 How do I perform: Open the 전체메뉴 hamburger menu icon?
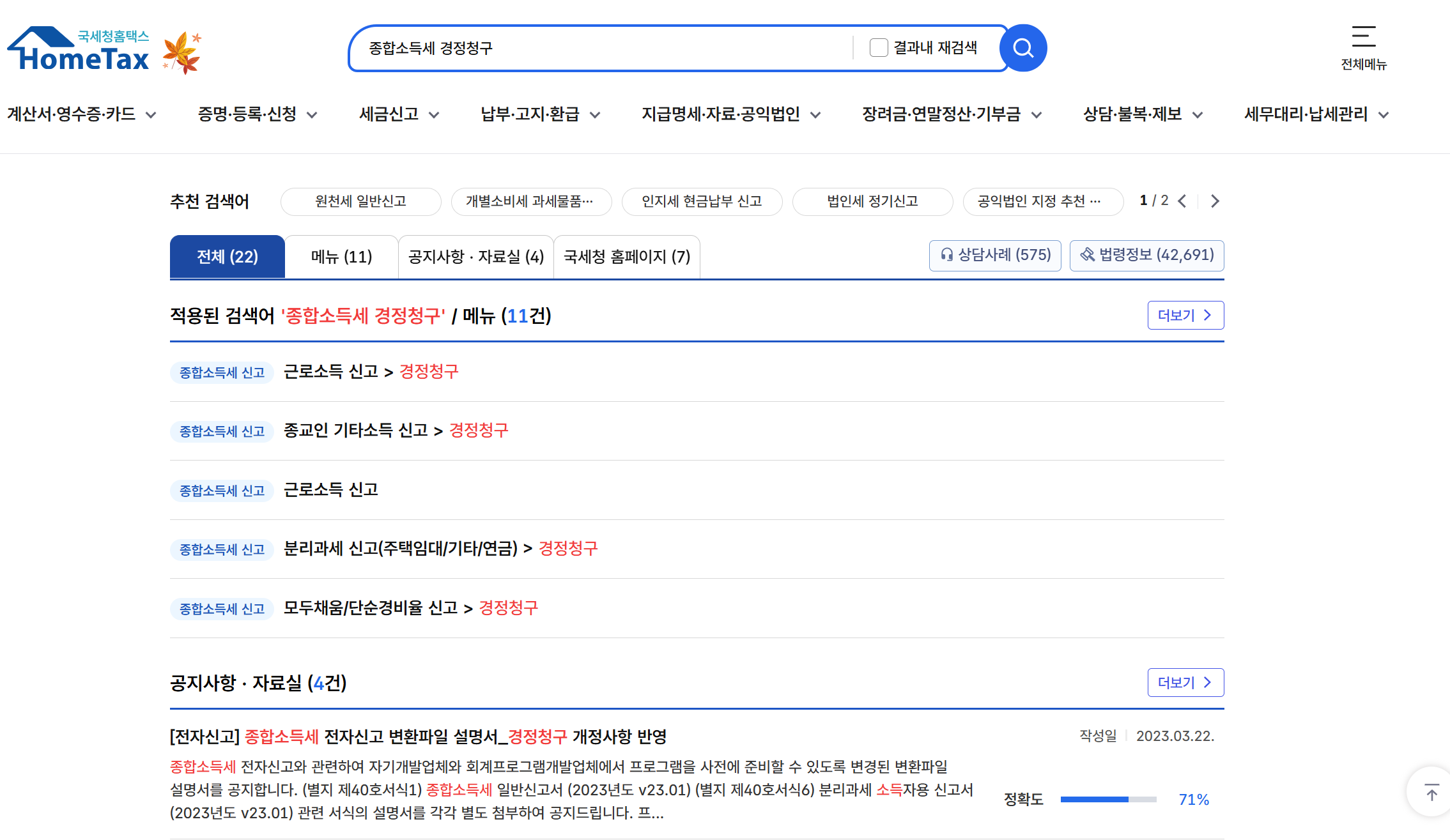[1363, 37]
